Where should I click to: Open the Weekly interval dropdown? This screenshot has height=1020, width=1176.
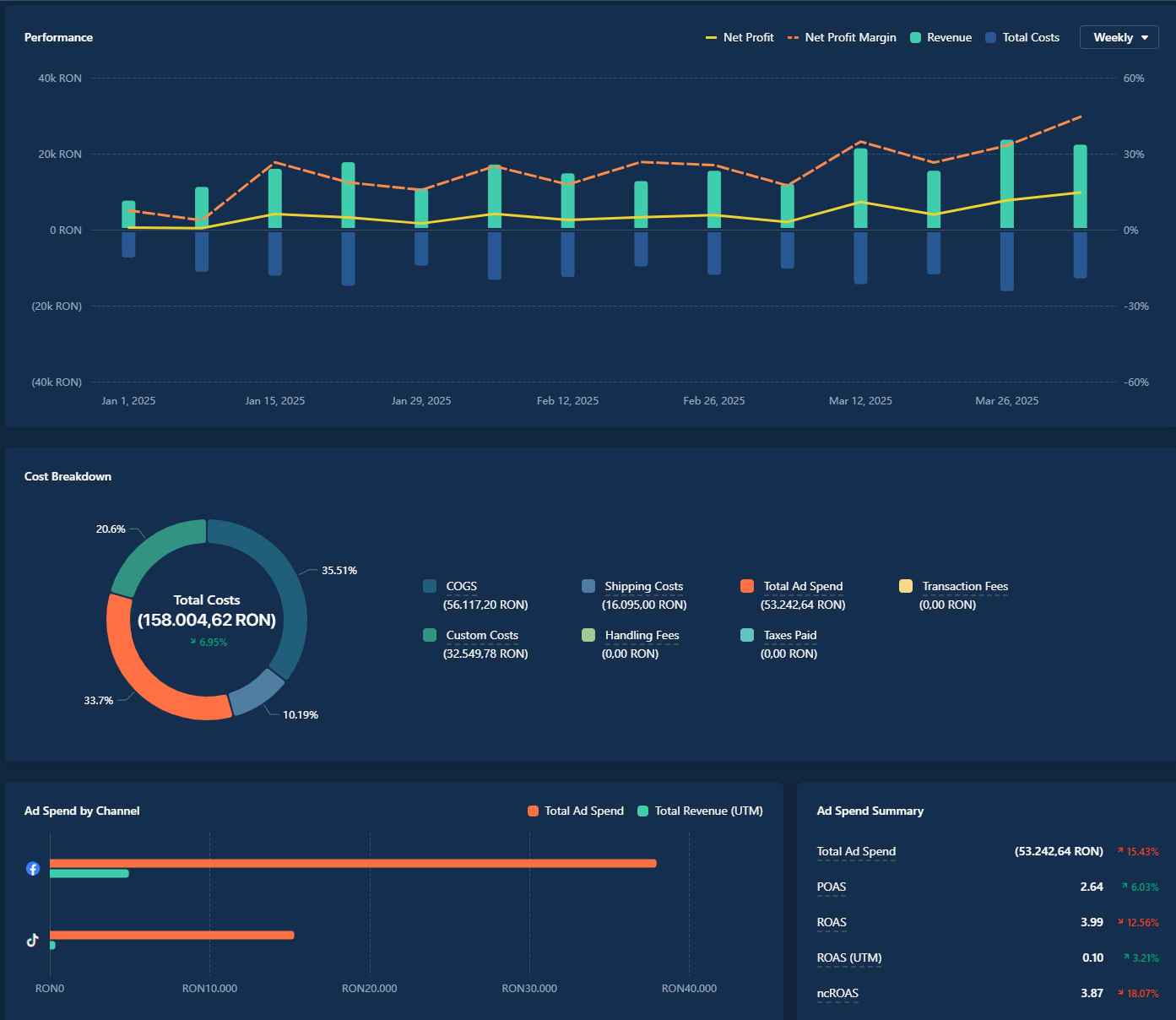[x=1119, y=38]
